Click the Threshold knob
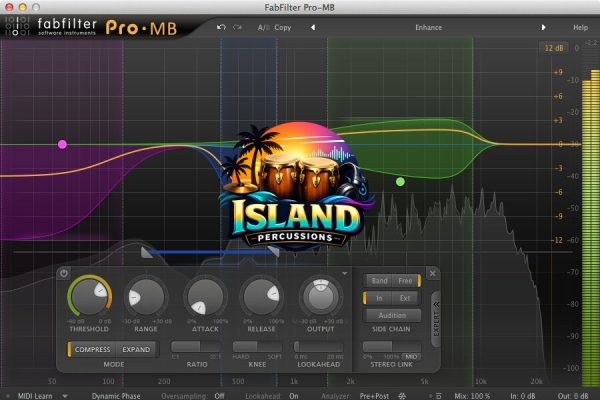 90,297
